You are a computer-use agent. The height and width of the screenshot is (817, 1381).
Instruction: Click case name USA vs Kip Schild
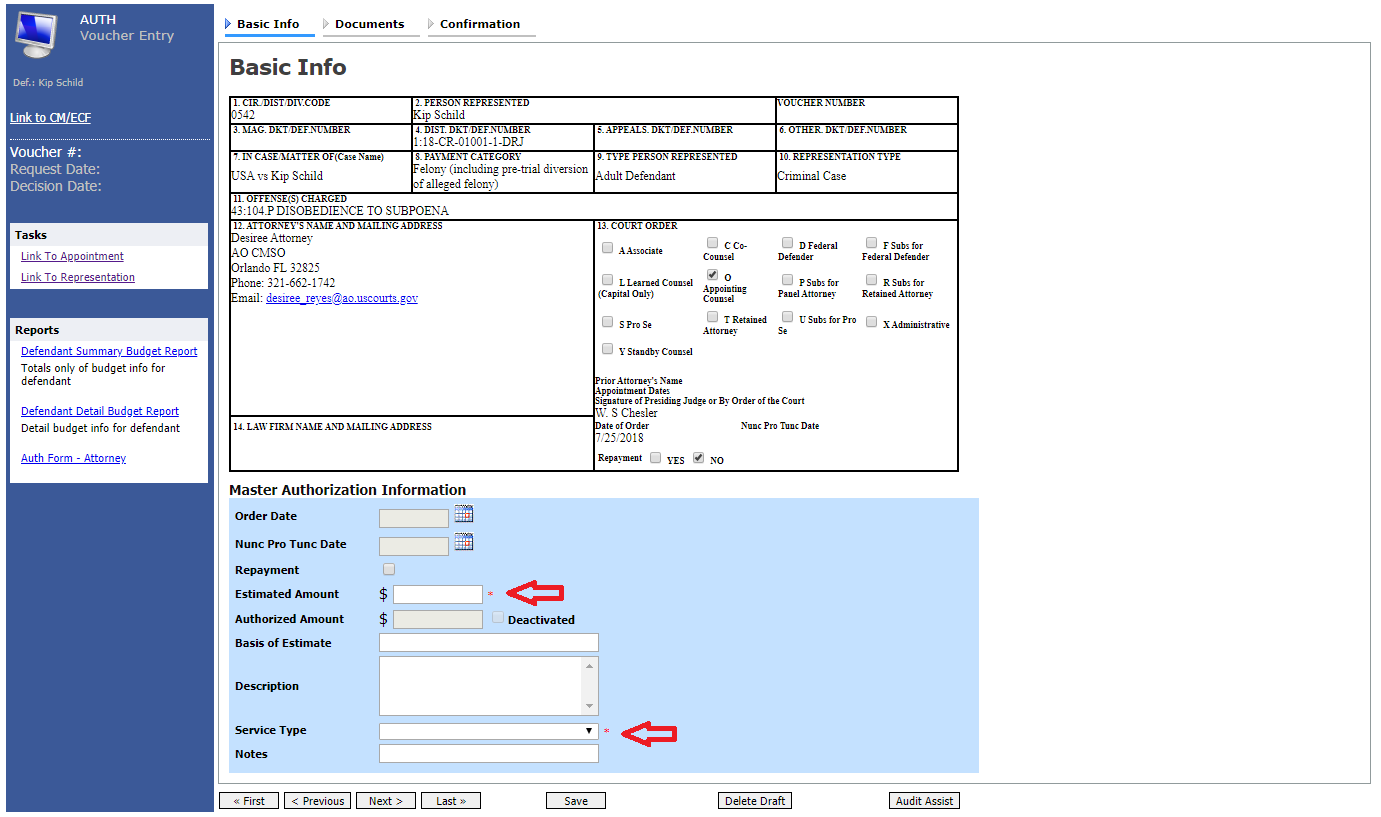click(x=277, y=176)
